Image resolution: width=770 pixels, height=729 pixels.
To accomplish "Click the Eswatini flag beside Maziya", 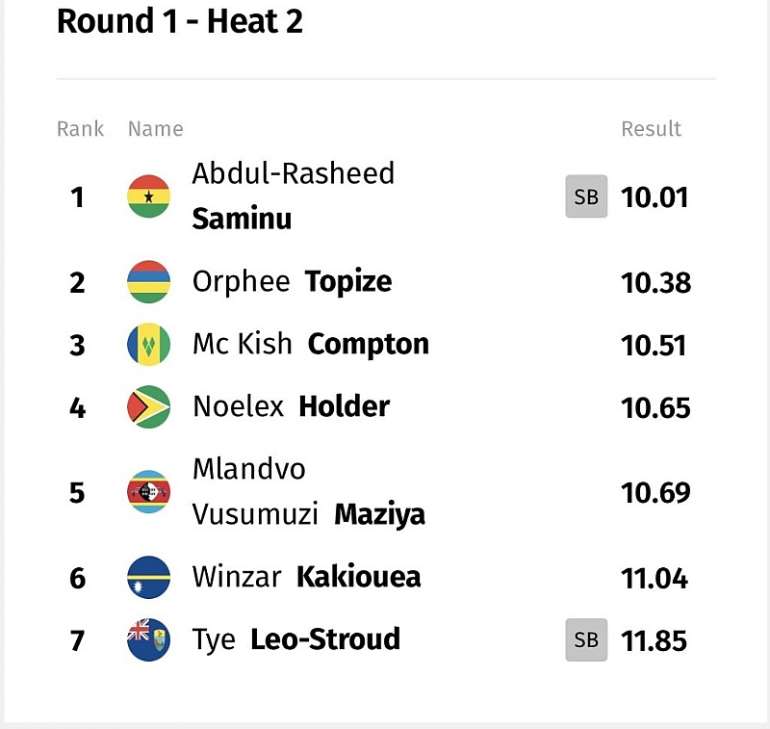I will click(x=148, y=492).
